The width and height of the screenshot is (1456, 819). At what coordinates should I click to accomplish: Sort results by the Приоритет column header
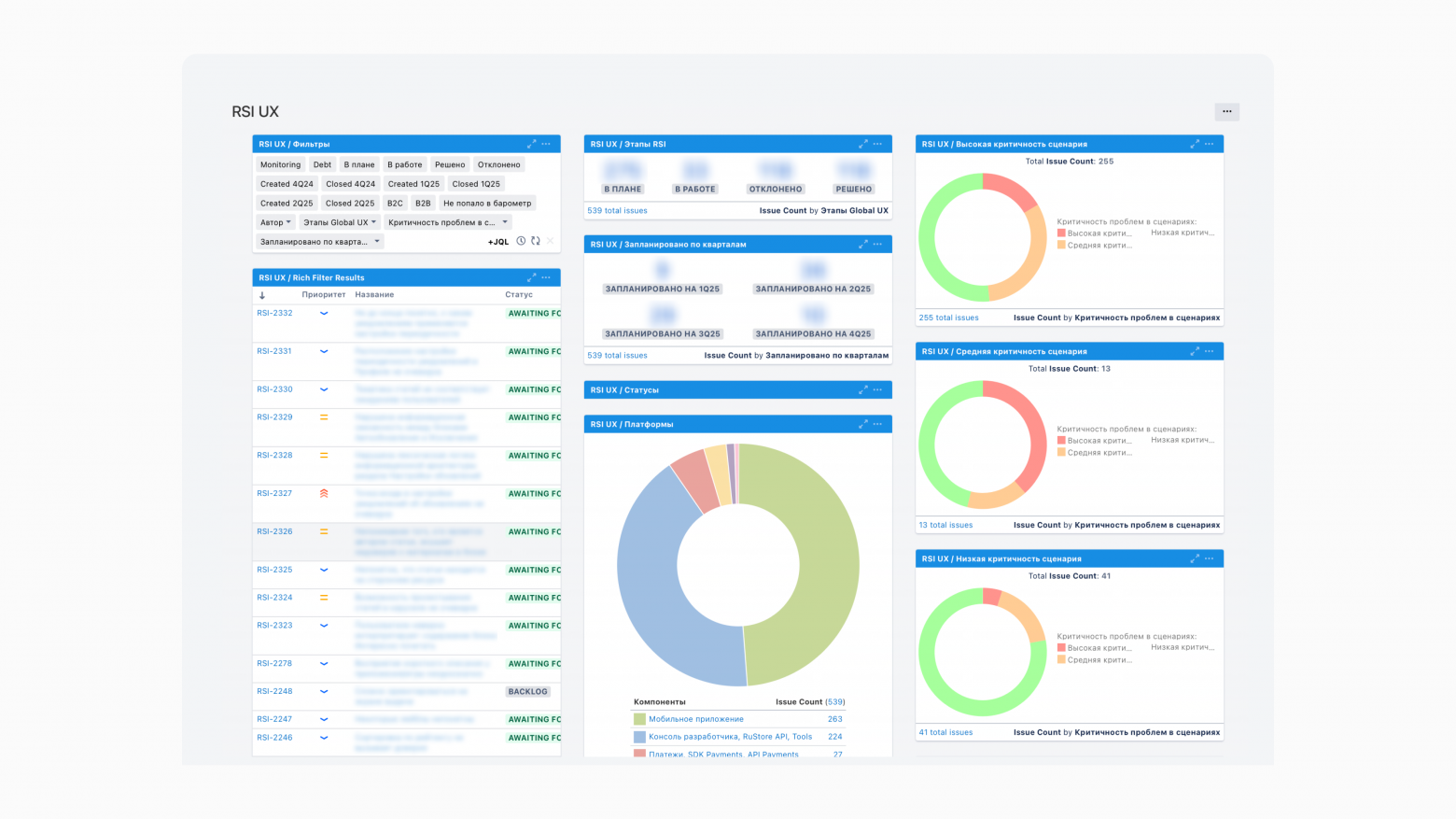(323, 294)
